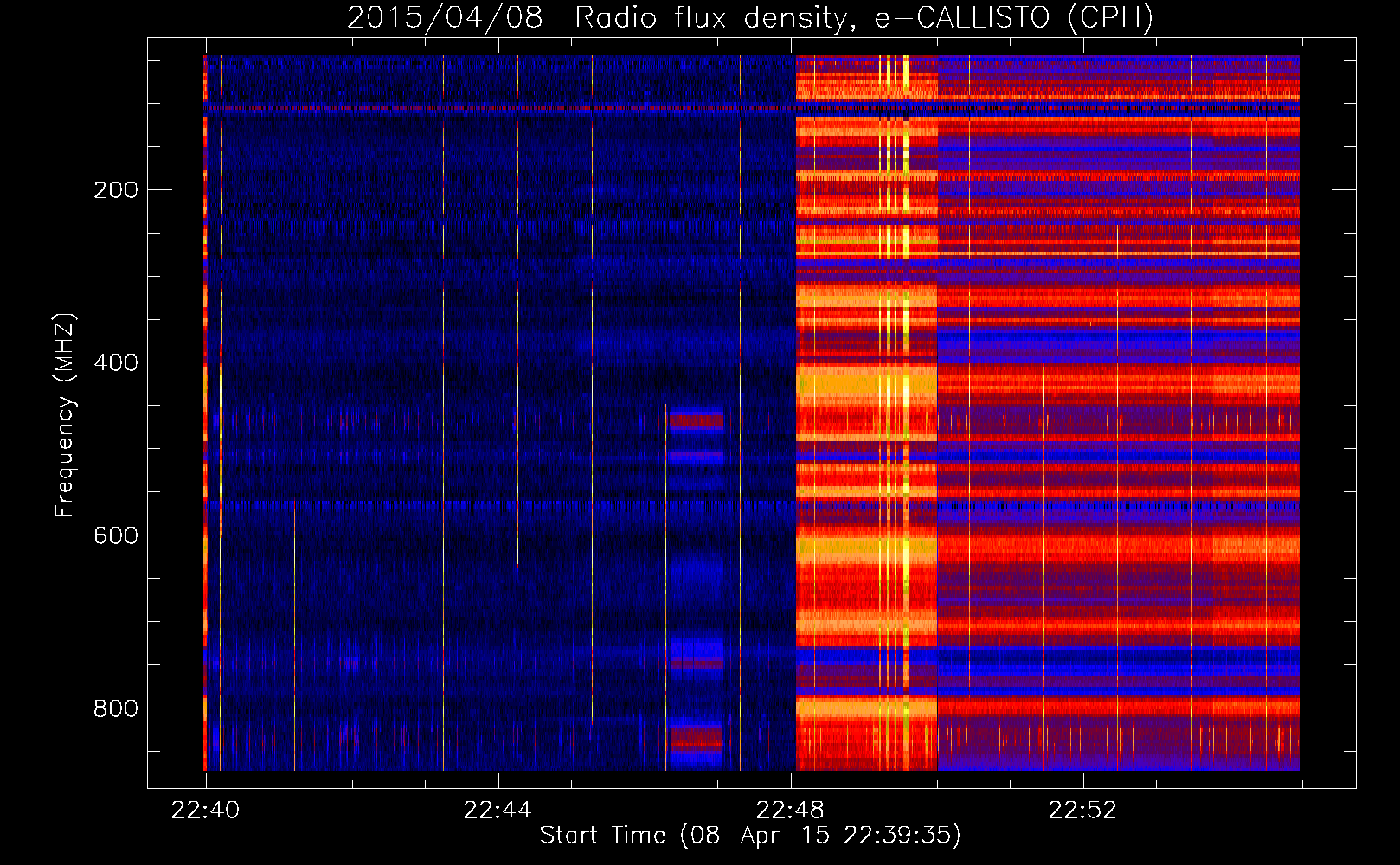The image size is (1400, 865).
Task: Click the '22:48' time tick label
Action: tap(790, 811)
